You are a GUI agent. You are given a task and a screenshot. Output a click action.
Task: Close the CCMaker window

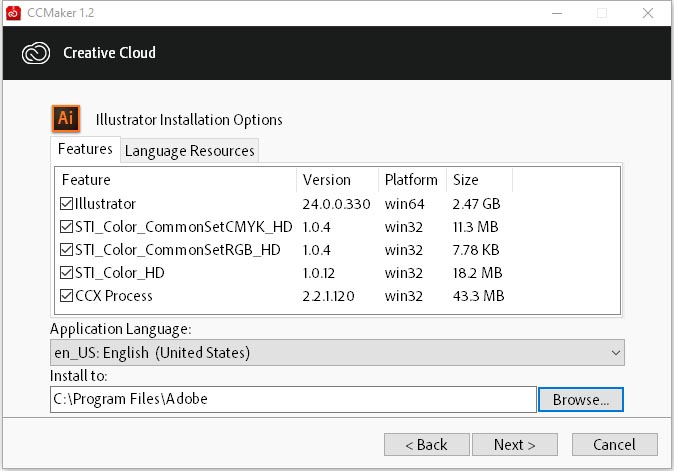648,13
